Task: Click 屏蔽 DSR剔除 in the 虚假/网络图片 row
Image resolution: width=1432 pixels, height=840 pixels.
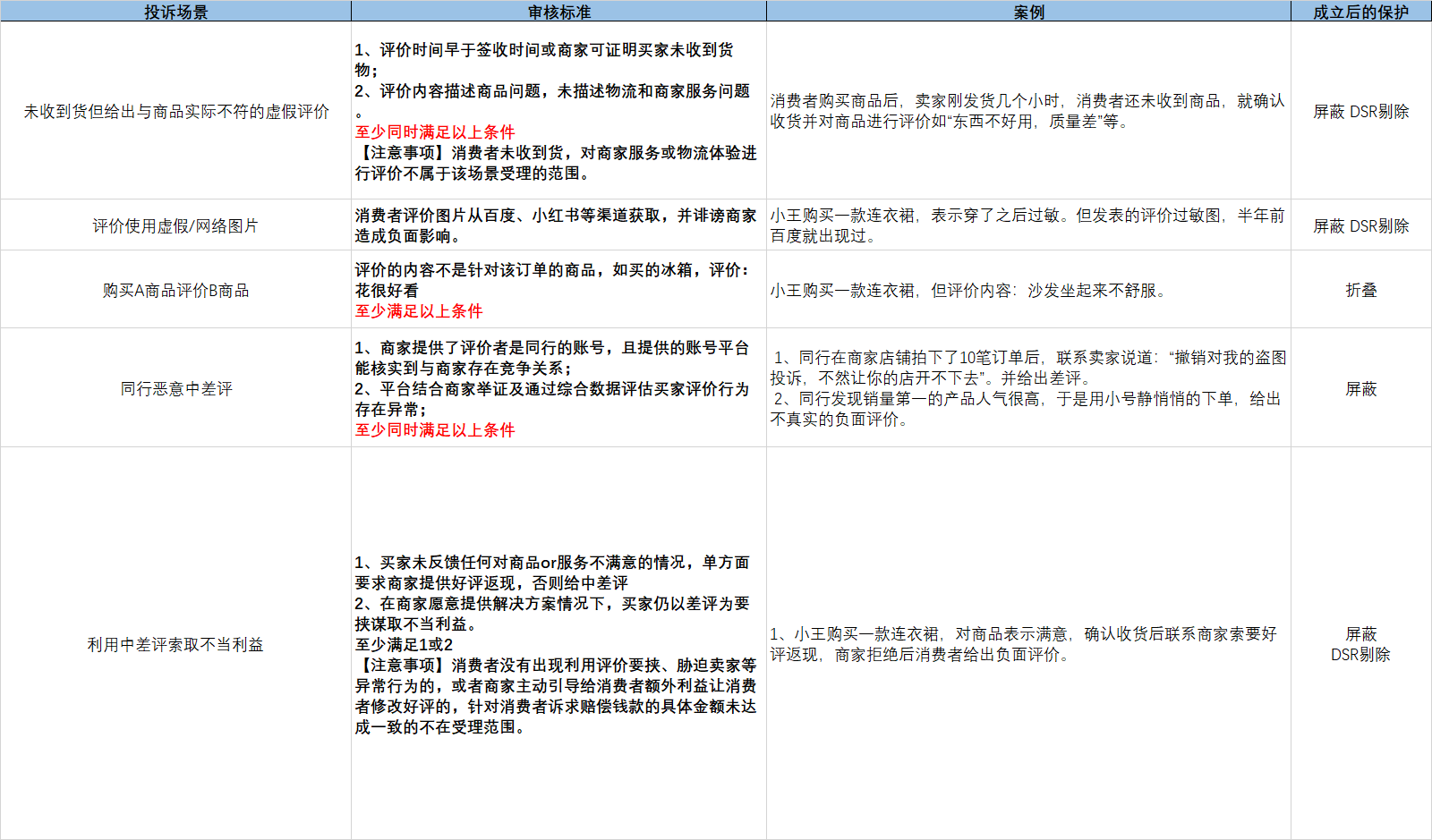Action: click(x=1361, y=225)
